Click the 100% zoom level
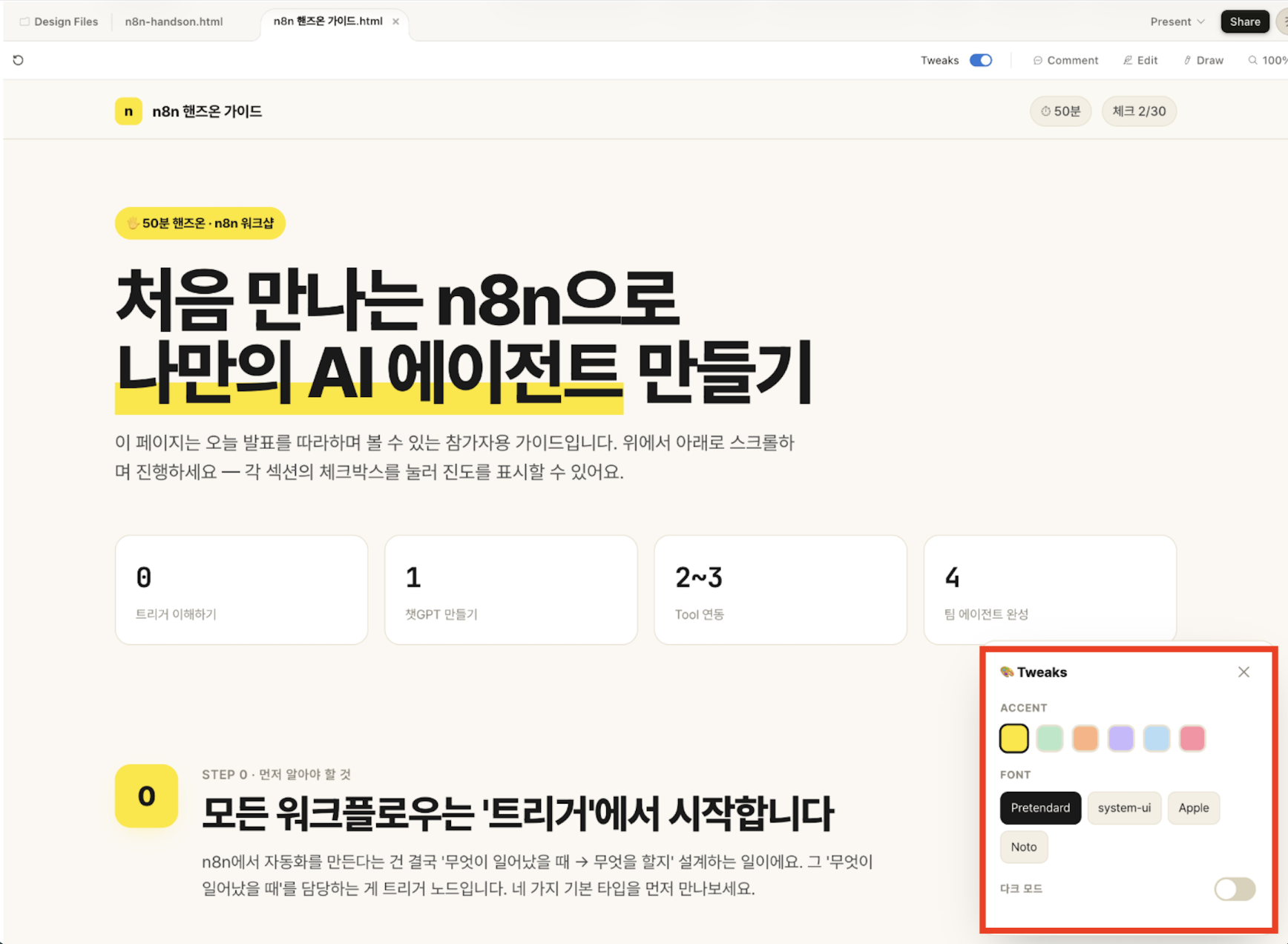Viewport: 1288px width, 944px height. [x=1275, y=60]
